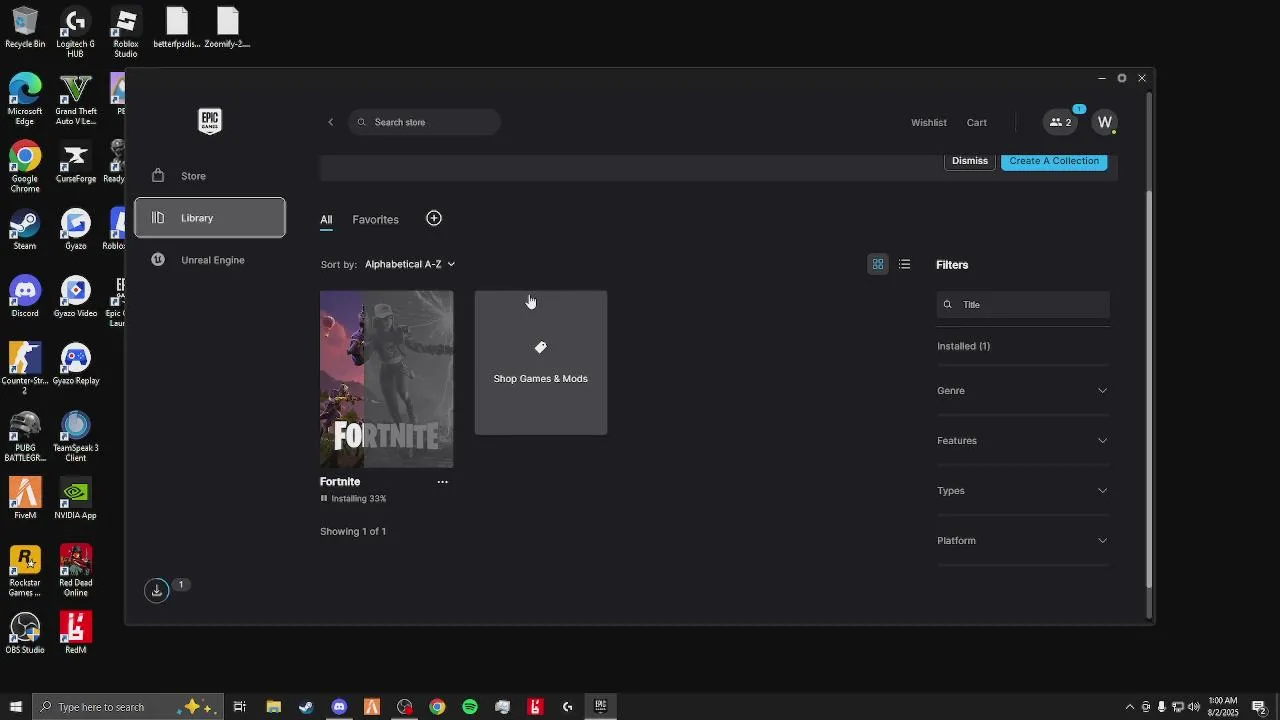The height and width of the screenshot is (720, 1280).
Task: Click the Installing 33% status text
Action: [358, 498]
